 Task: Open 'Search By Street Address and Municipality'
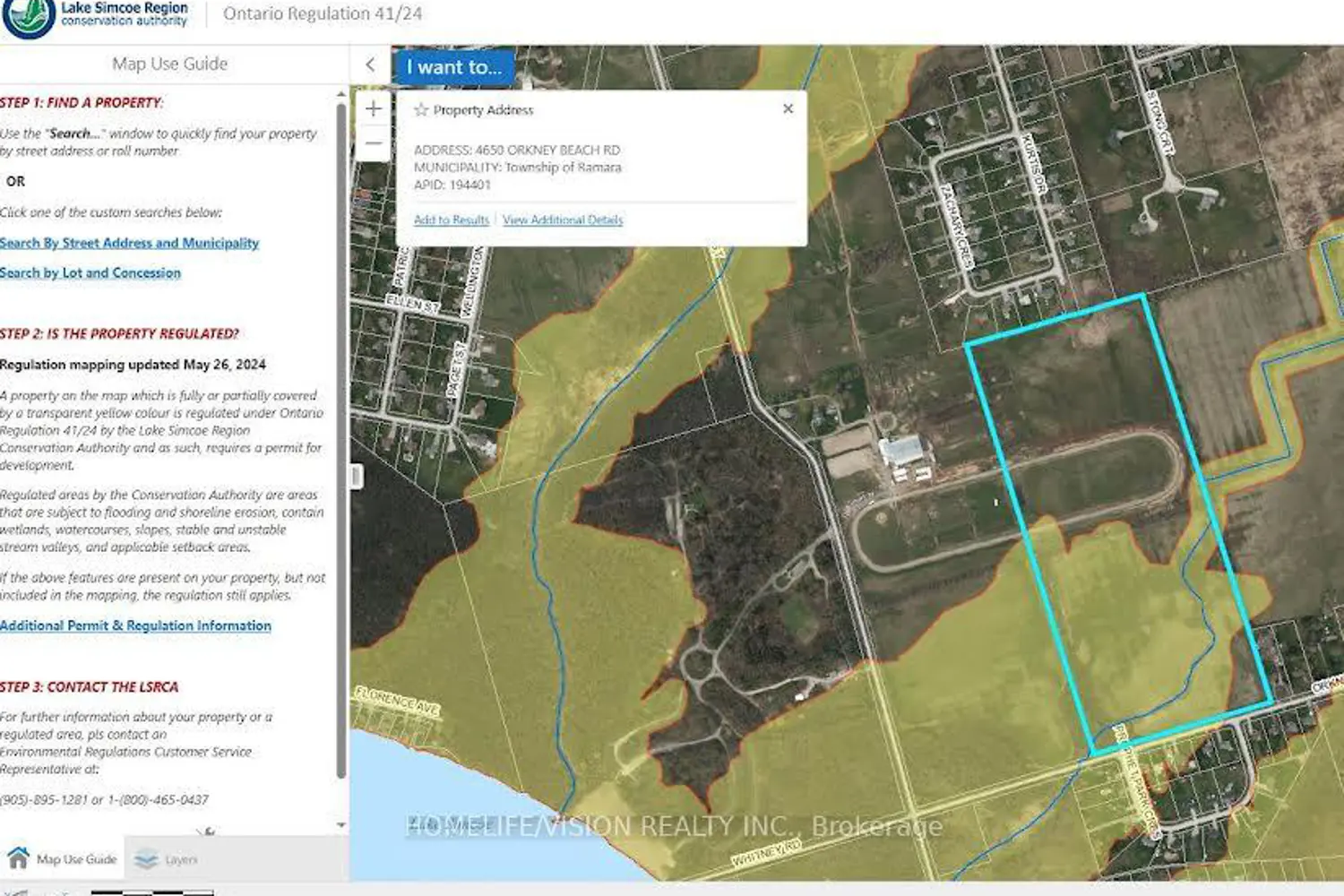point(129,243)
